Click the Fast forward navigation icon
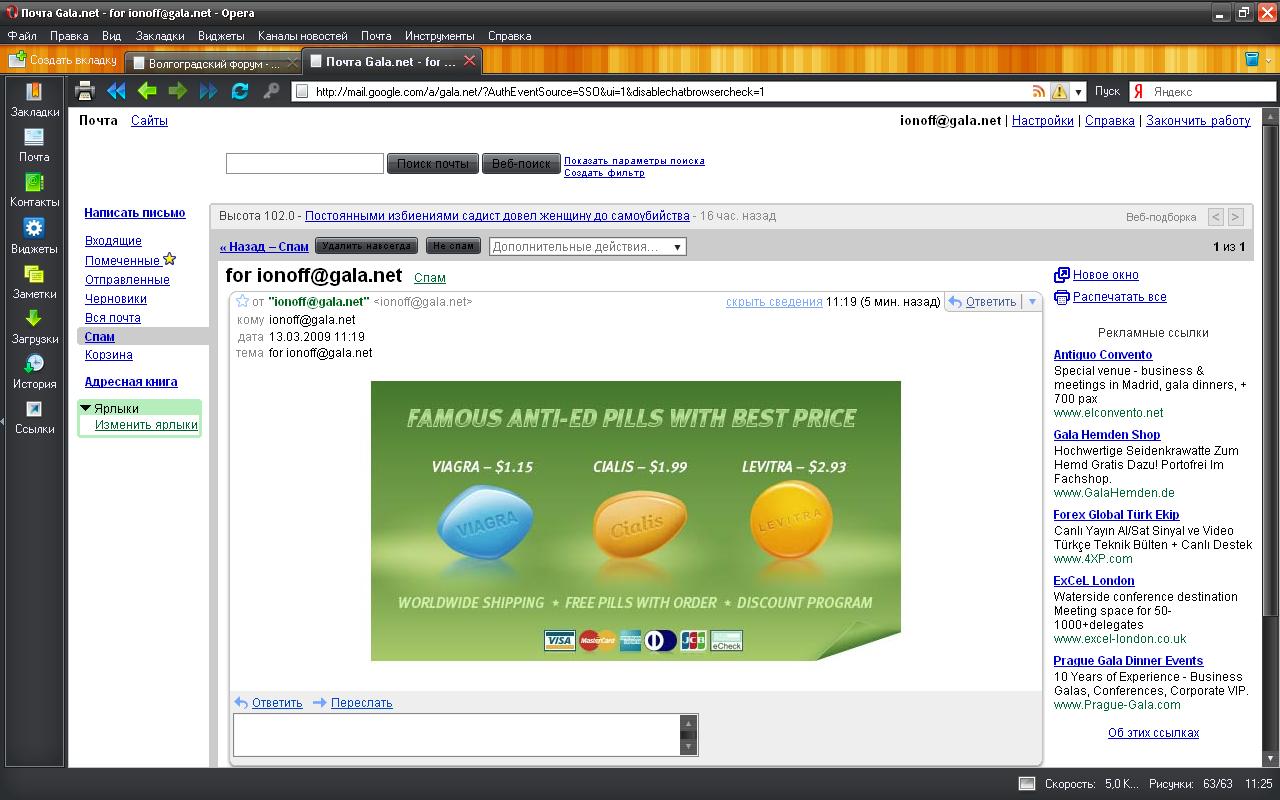 [209, 91]
